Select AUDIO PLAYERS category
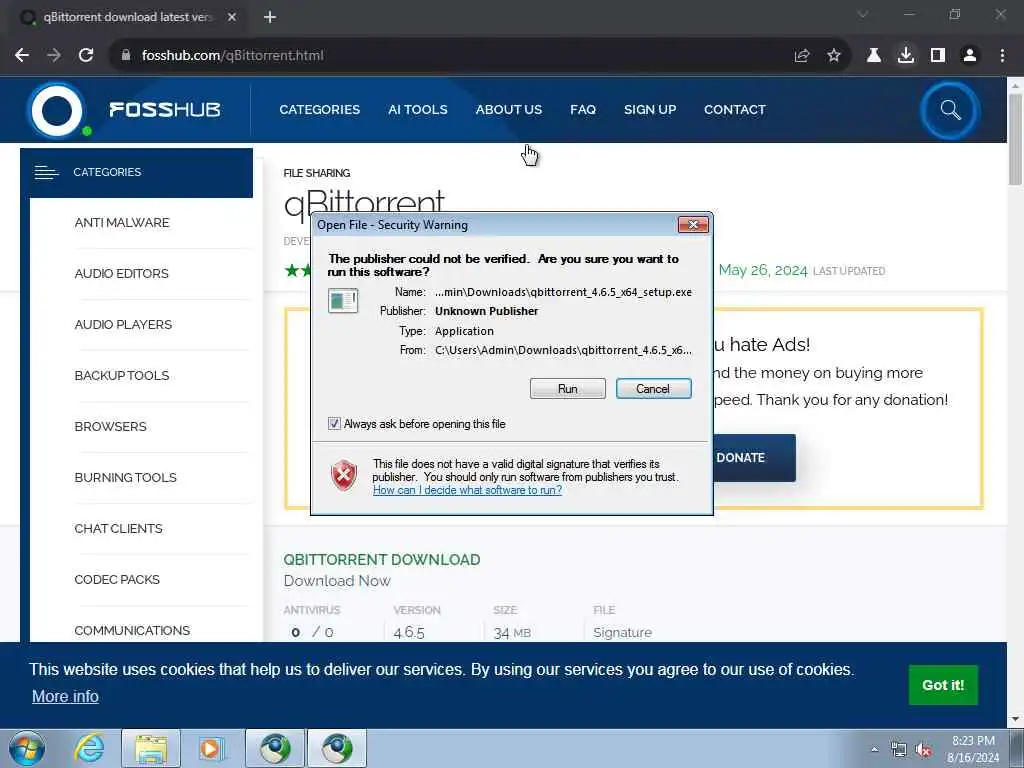Viewport: 1024px width, 768px height. pos(123,325)
